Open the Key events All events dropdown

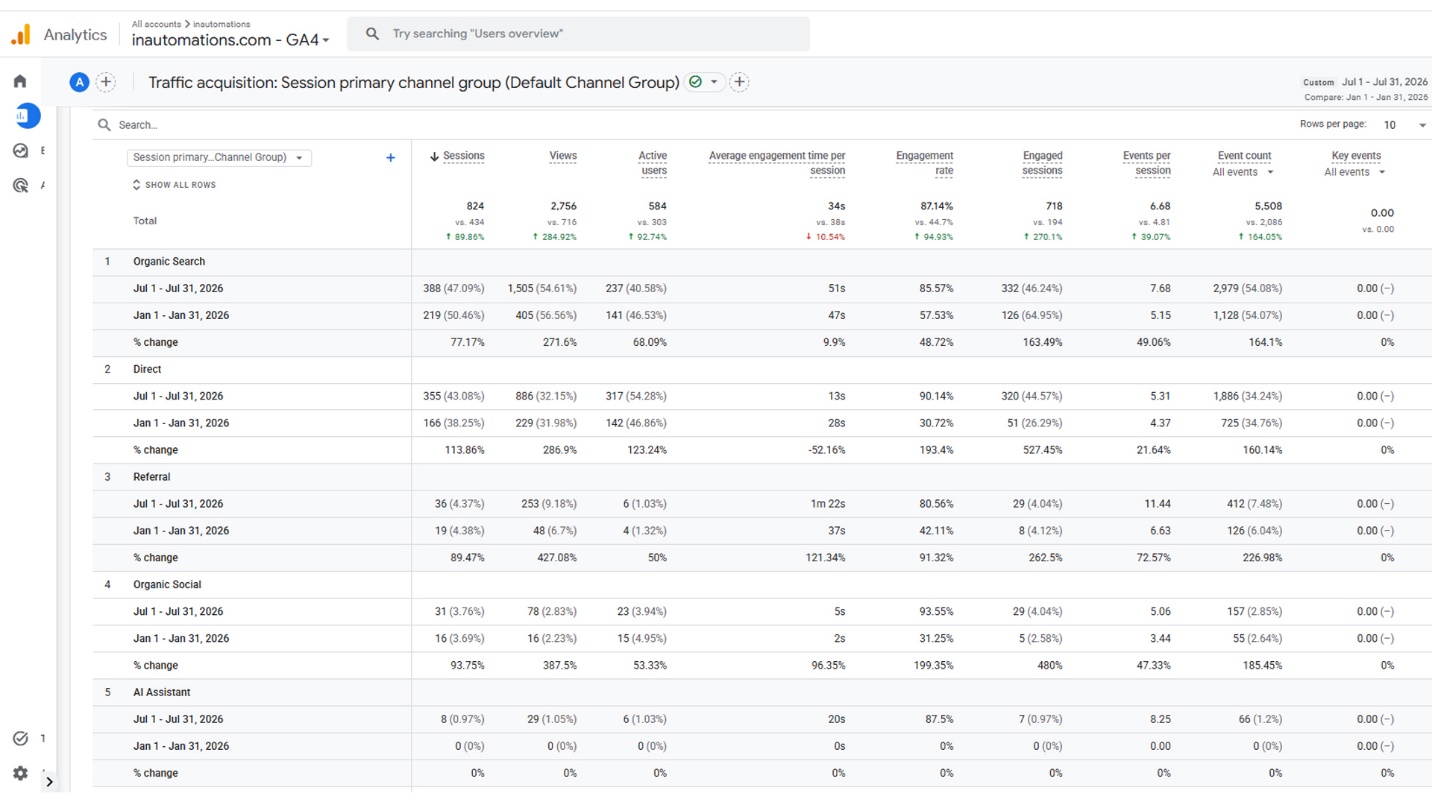coord(1355,172)
